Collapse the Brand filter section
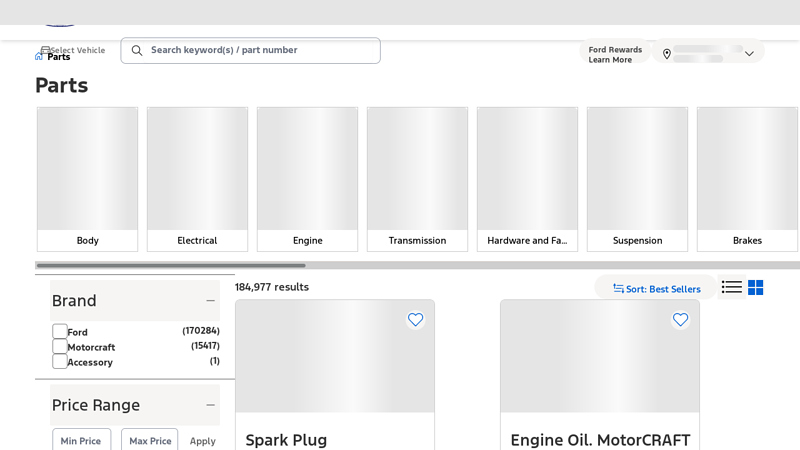 point(210,301)
